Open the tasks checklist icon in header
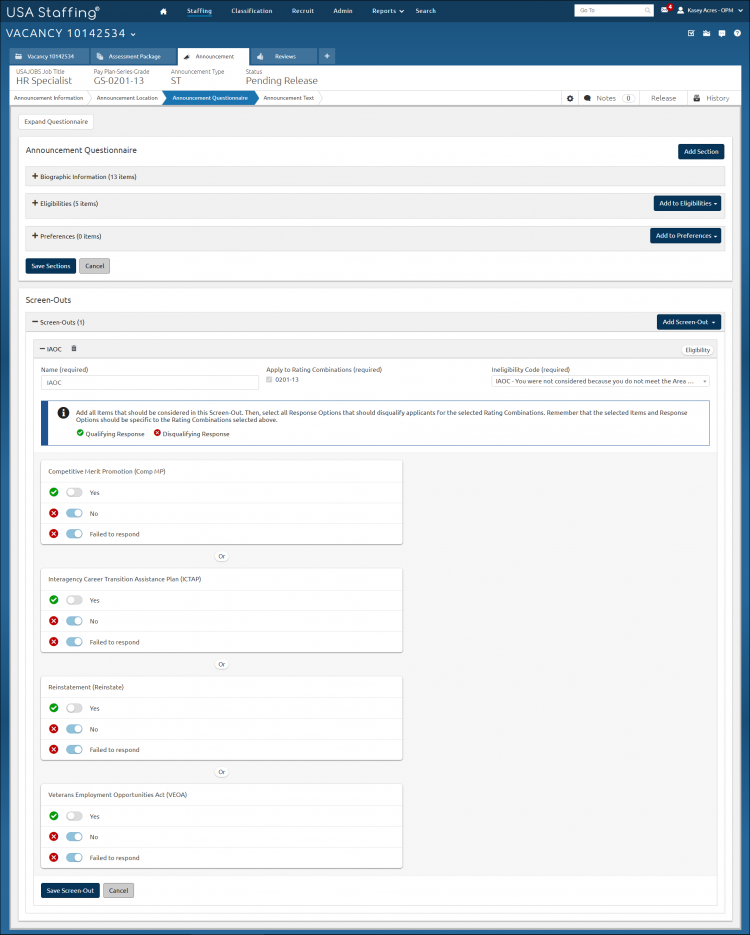This screenshot has height=935, width=750. pyautogui.click(x=691, y=33)
